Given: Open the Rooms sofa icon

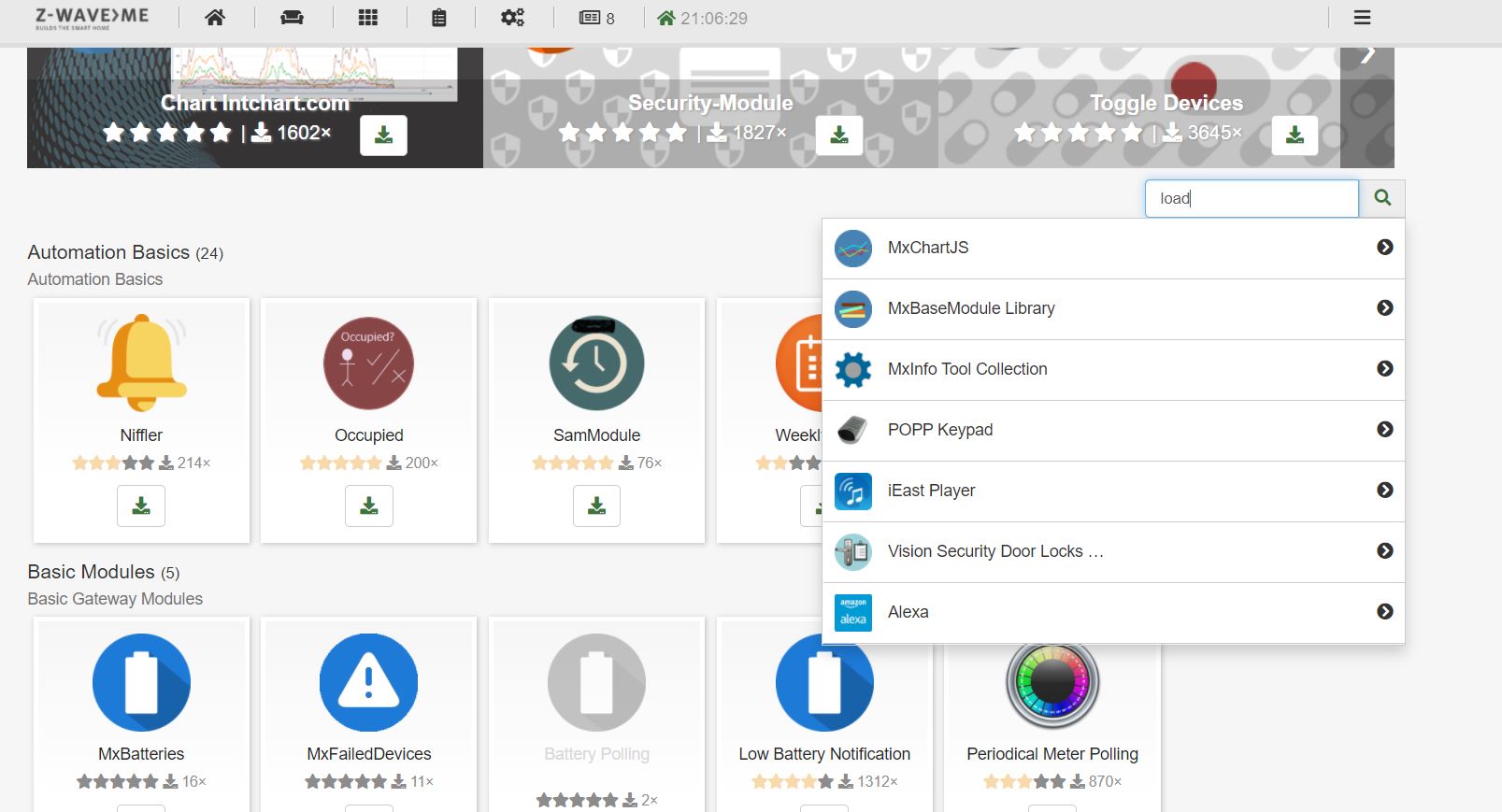Looking at the screenshot, I should (292, 18).
